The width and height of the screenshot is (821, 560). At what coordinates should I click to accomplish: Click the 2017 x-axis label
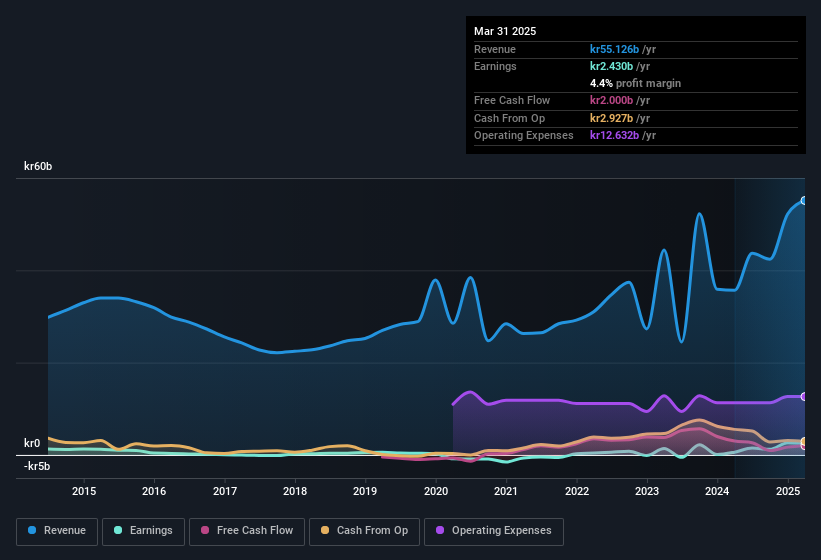click(225, 491)
